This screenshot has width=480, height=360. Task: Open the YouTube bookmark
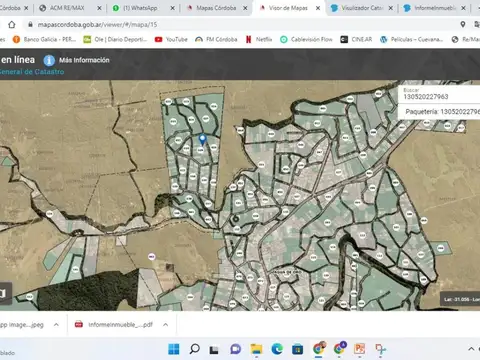171,39
